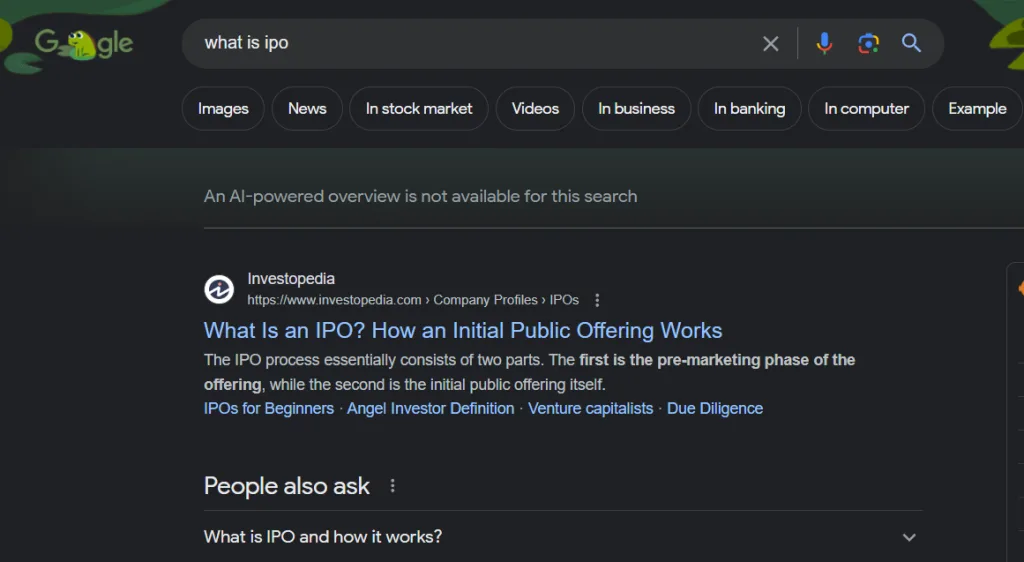Click into the search input field
The height and width of the screenshot is (562, 1024).
pyautogui.click(x=470, y=43)
